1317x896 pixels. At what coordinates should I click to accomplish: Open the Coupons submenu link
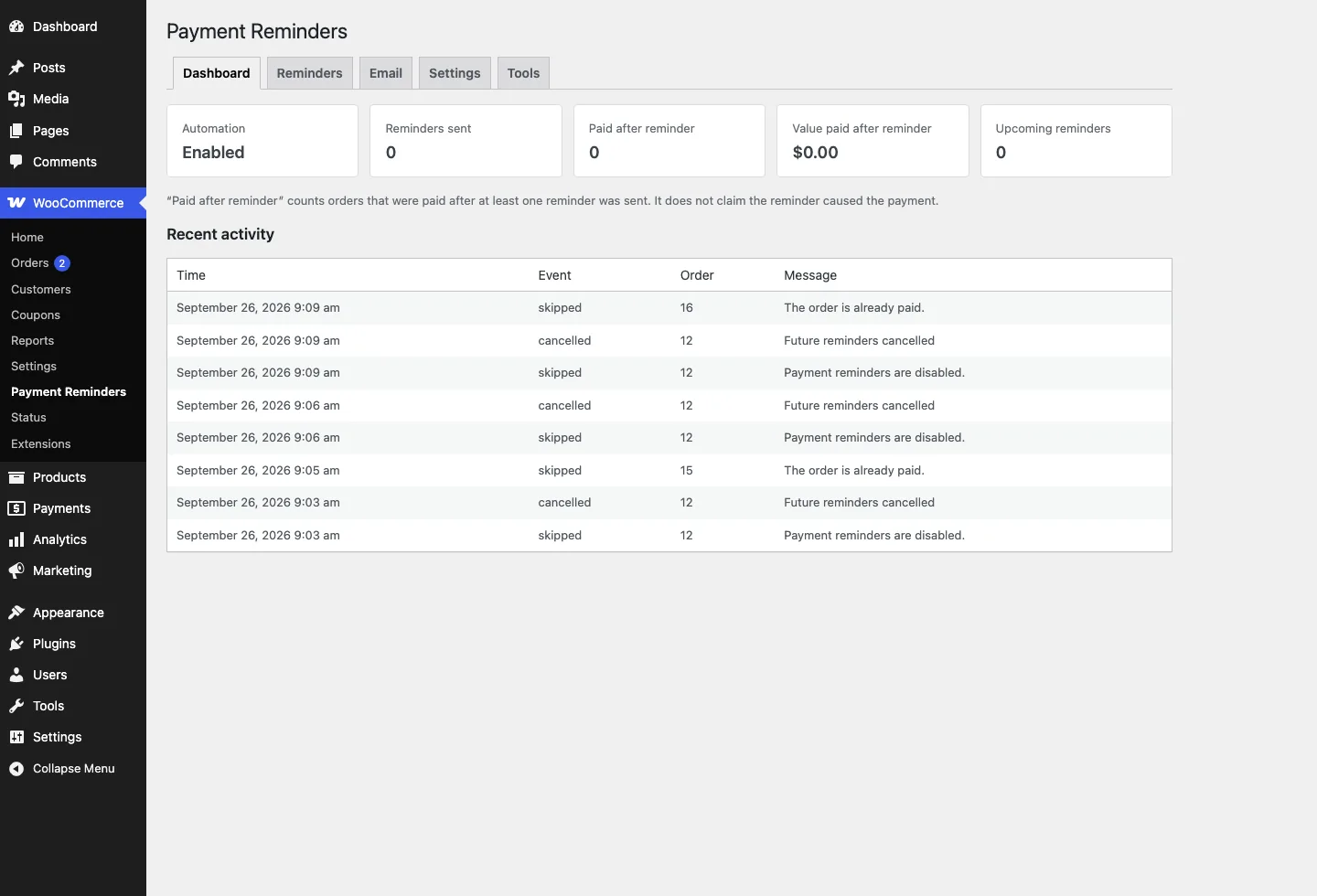(36, 315)
